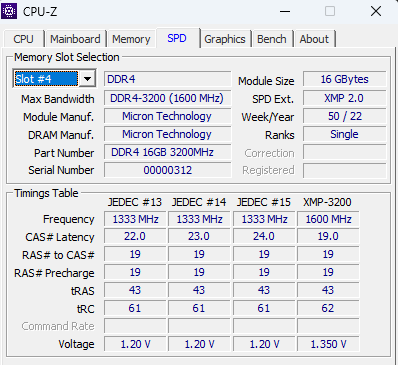398x365 pixels.
Task: Click the JEDEC #15 column header
Action: (263, 202)
